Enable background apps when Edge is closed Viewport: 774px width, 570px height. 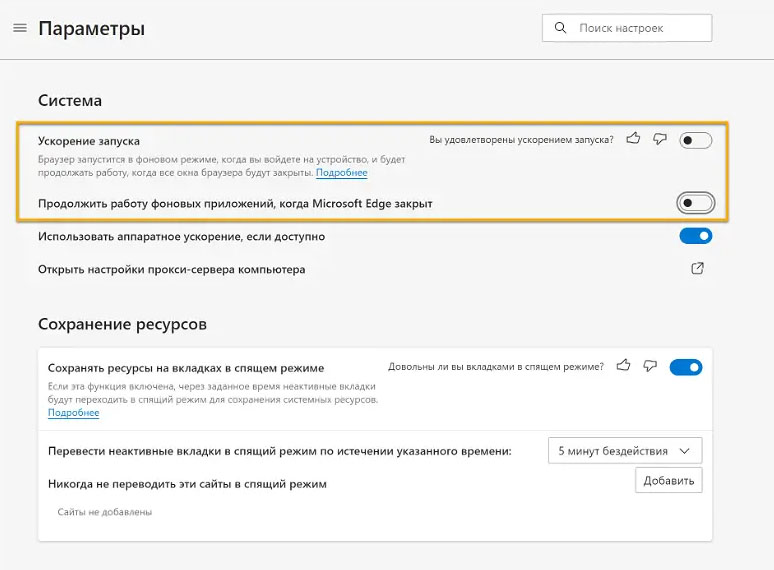click(x=696, y=203)
